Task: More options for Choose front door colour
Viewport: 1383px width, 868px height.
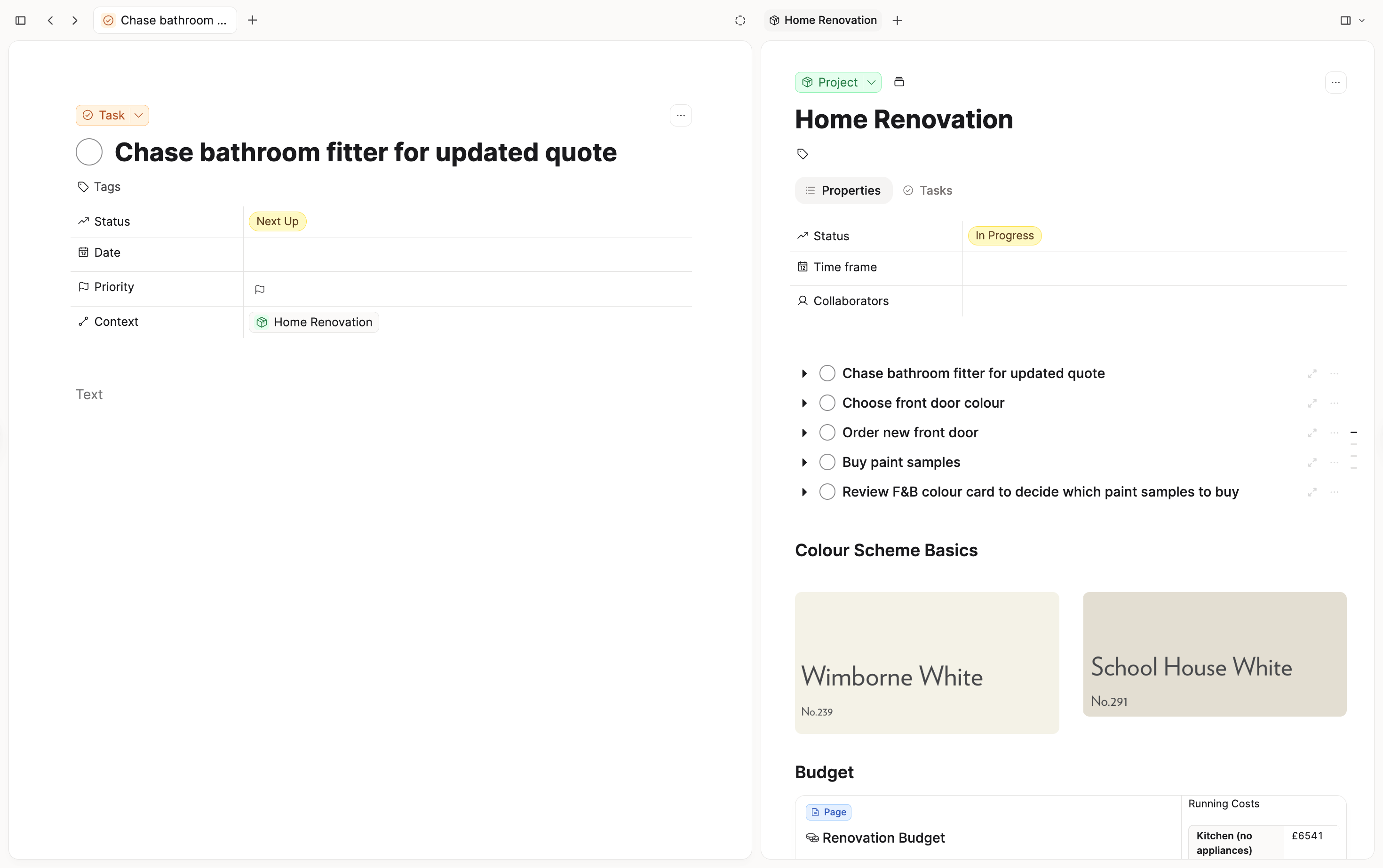Action: (x=1334, y=403)
